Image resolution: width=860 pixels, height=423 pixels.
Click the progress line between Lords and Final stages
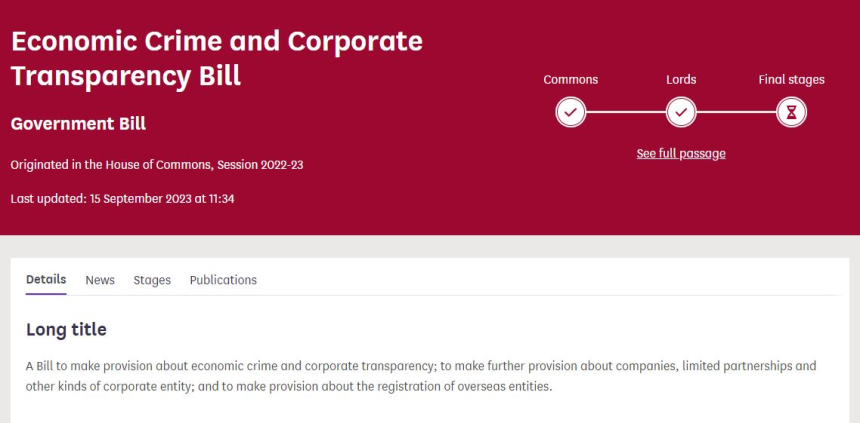[x=736, y=112]
